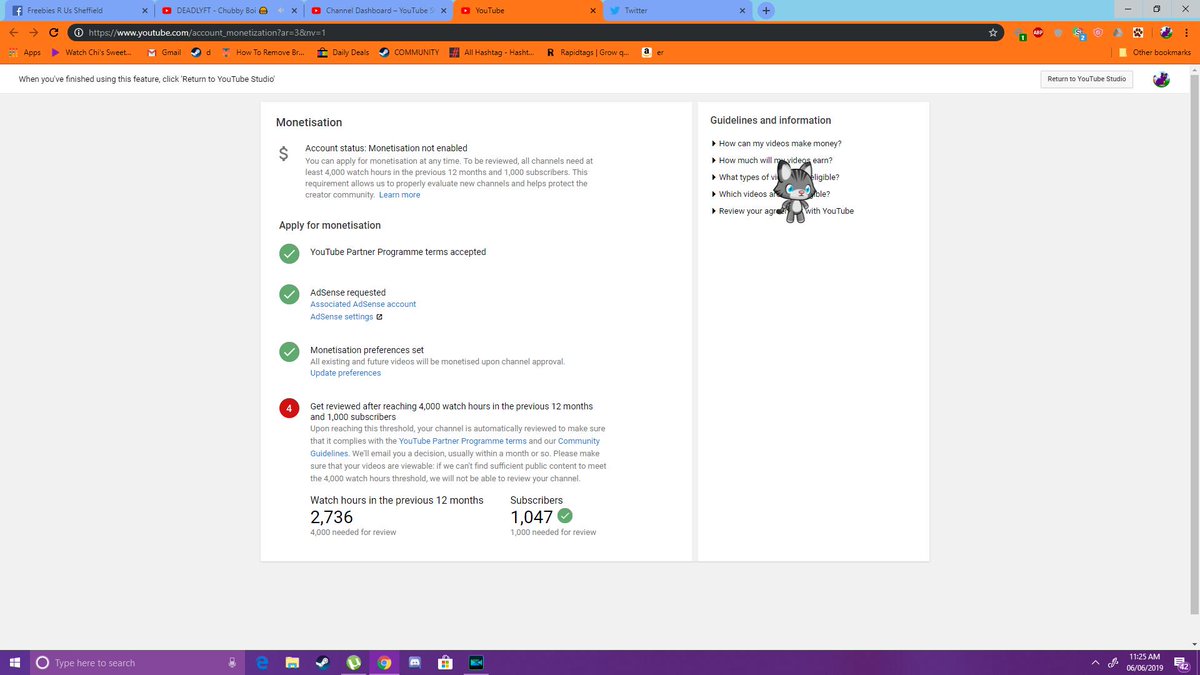Switch to Freebies R Us Sheffield tab
This screenshot has height=675, width=1200.
(x=78, y=10)
